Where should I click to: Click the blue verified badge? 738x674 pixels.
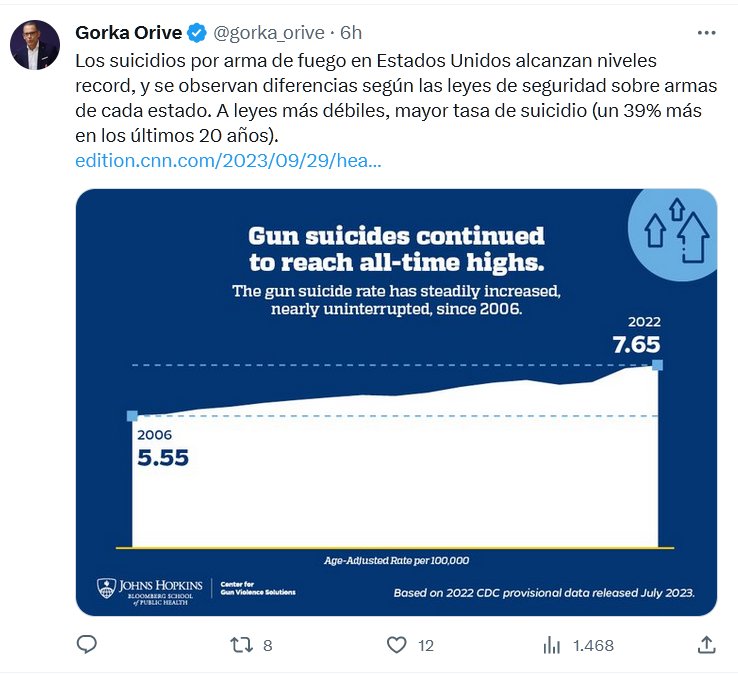pos(198,32)
